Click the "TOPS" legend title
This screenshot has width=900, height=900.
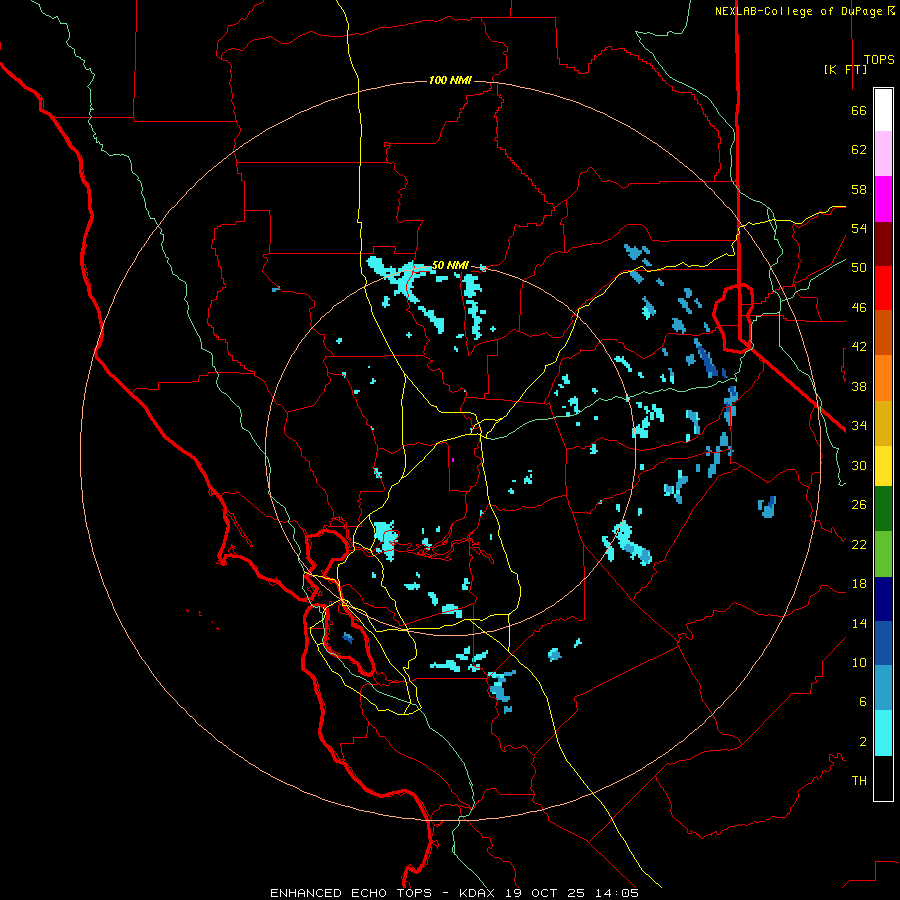pyautogui.click(x=879, y=60)
